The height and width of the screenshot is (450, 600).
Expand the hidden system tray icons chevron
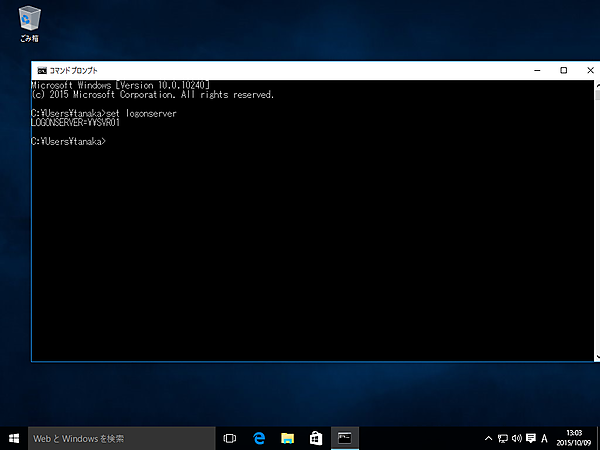tap(487, 438)
